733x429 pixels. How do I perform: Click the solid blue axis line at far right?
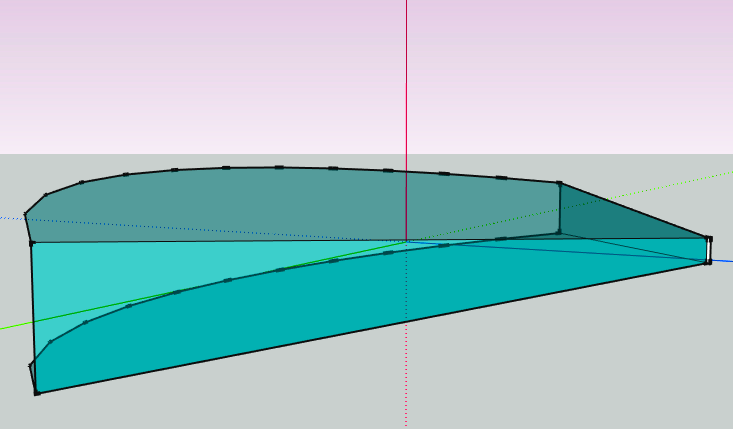pos(723,262)
